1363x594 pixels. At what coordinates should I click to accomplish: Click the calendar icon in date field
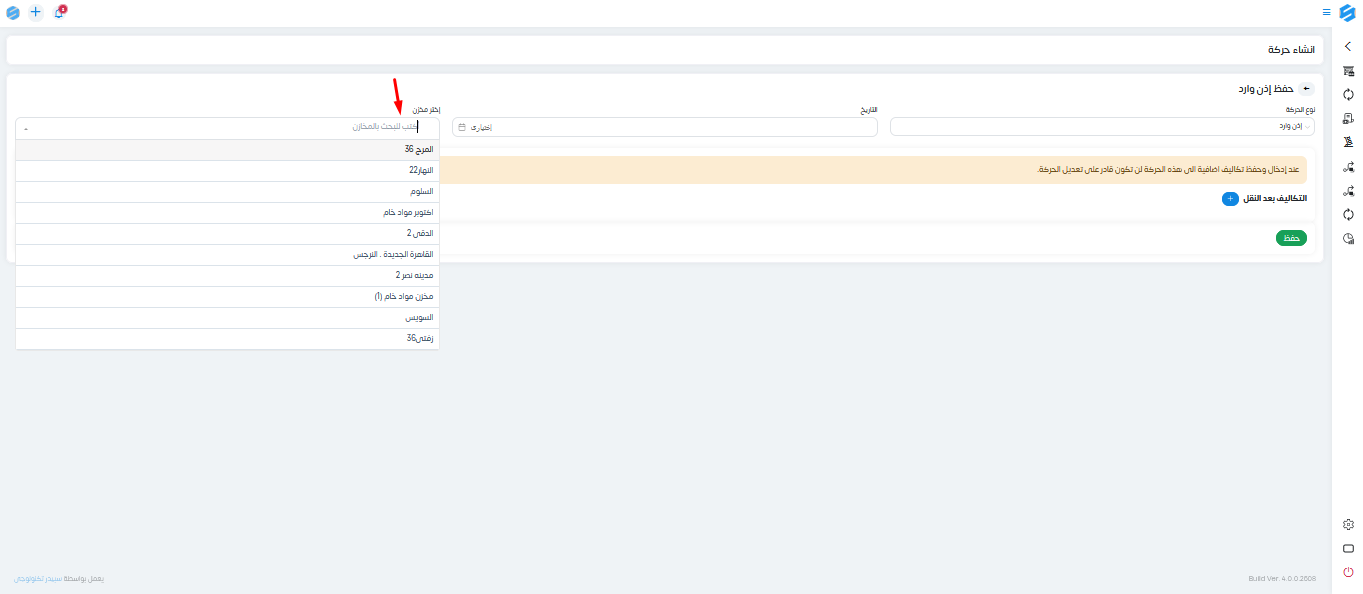[x=461, y=127]
